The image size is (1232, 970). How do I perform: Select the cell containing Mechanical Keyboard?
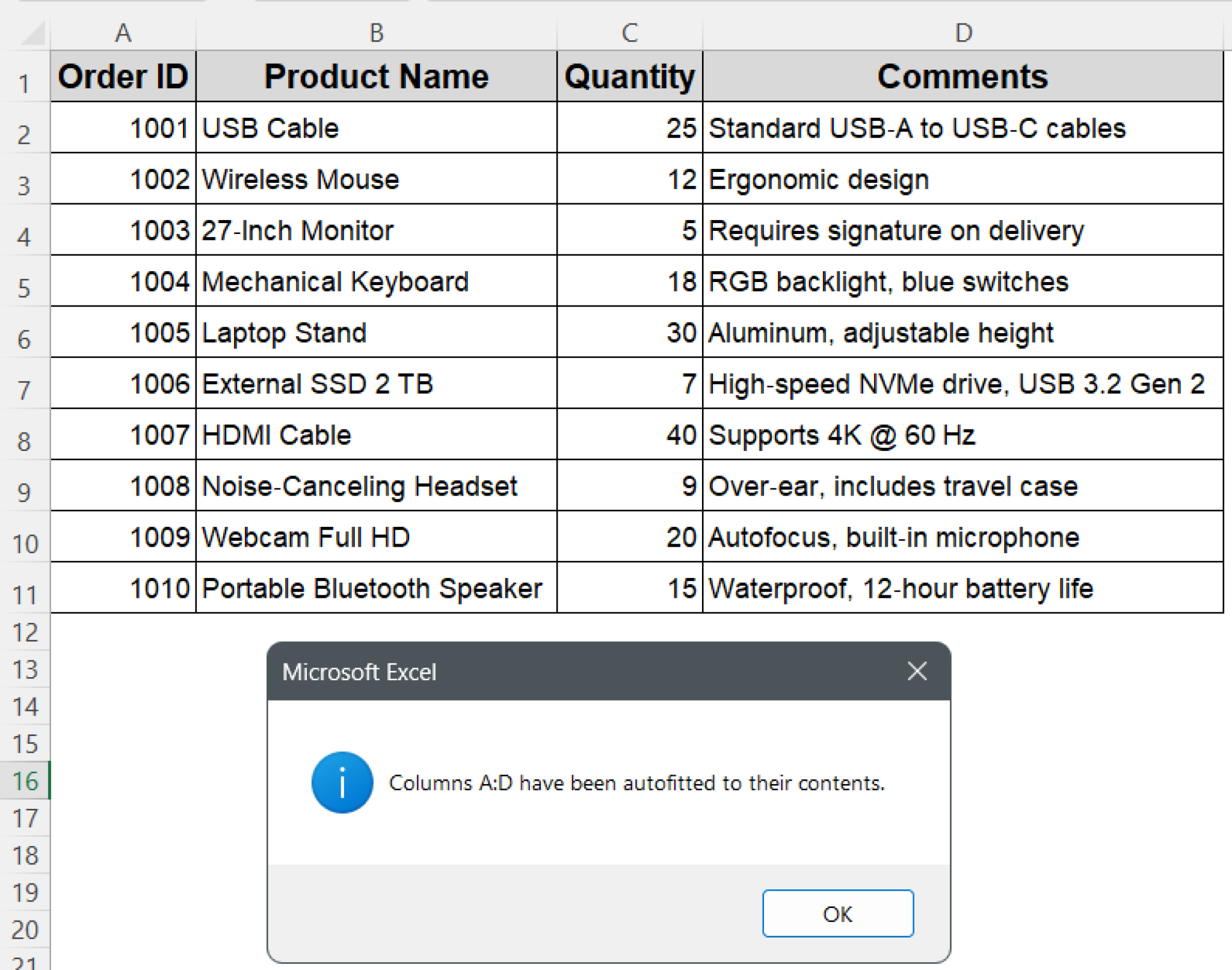(377, 281)
